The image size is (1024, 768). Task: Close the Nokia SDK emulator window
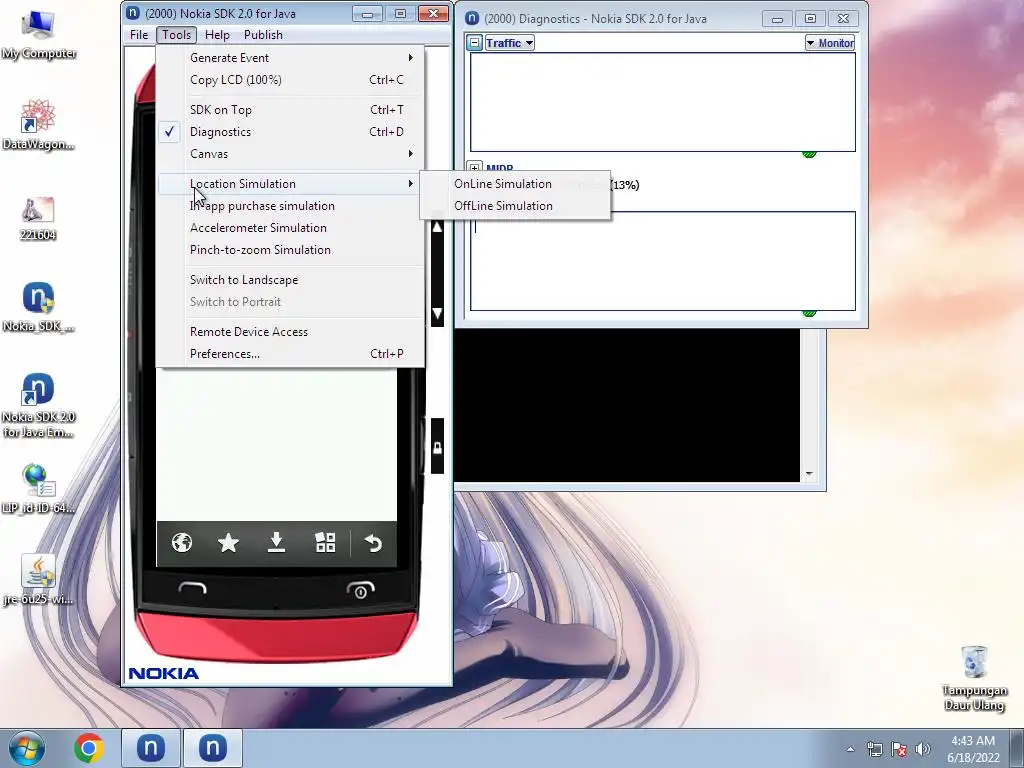[433, 14]
